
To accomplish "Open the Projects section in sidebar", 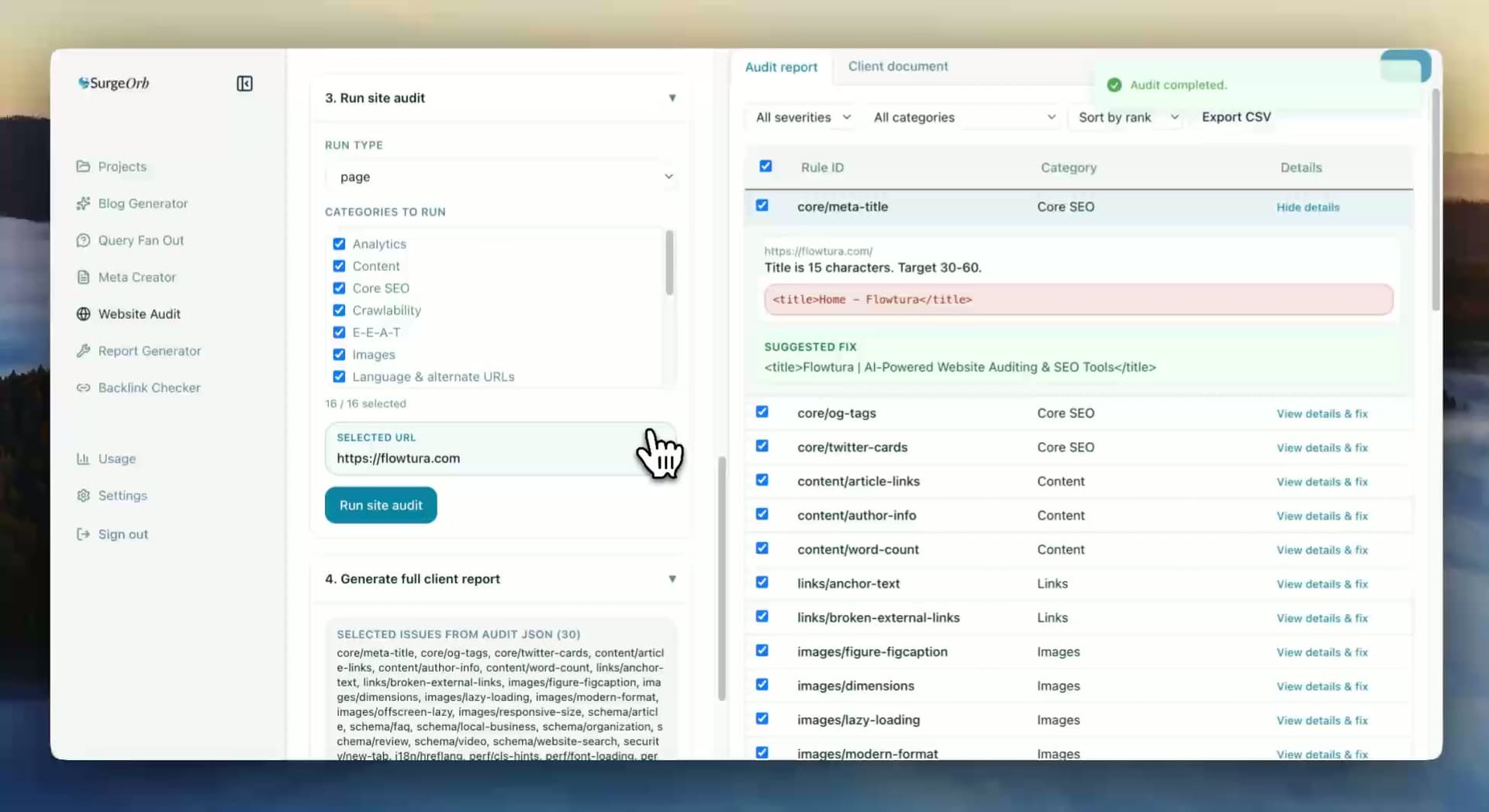I will point(121,166).
